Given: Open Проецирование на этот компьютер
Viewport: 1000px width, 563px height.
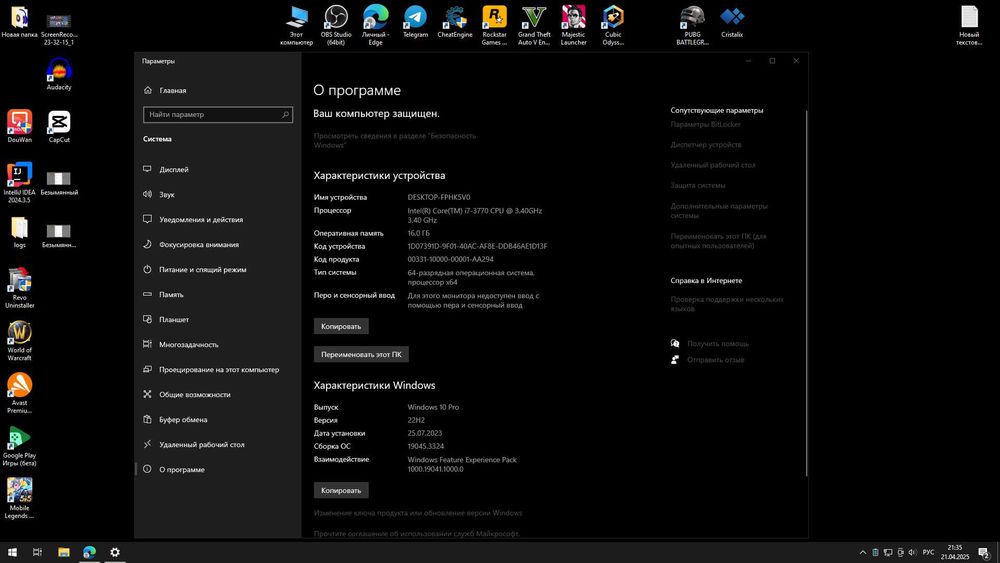Looking at the screenshot, I should tap(217, 370).
